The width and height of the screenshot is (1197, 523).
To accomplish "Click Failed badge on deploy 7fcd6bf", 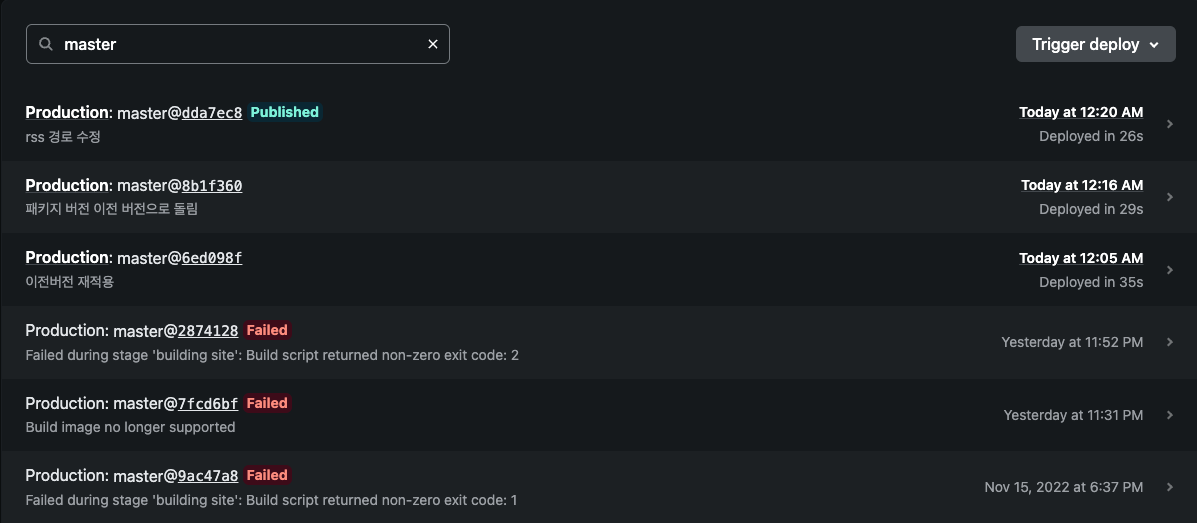I will [x=267, y=402].
